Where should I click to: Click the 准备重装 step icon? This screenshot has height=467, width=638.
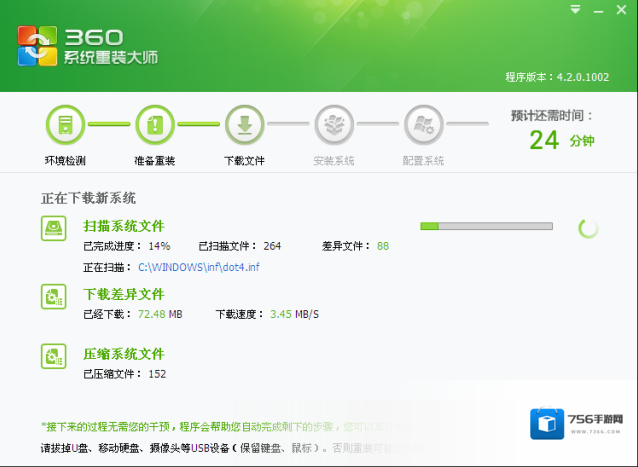coord(155,125)
